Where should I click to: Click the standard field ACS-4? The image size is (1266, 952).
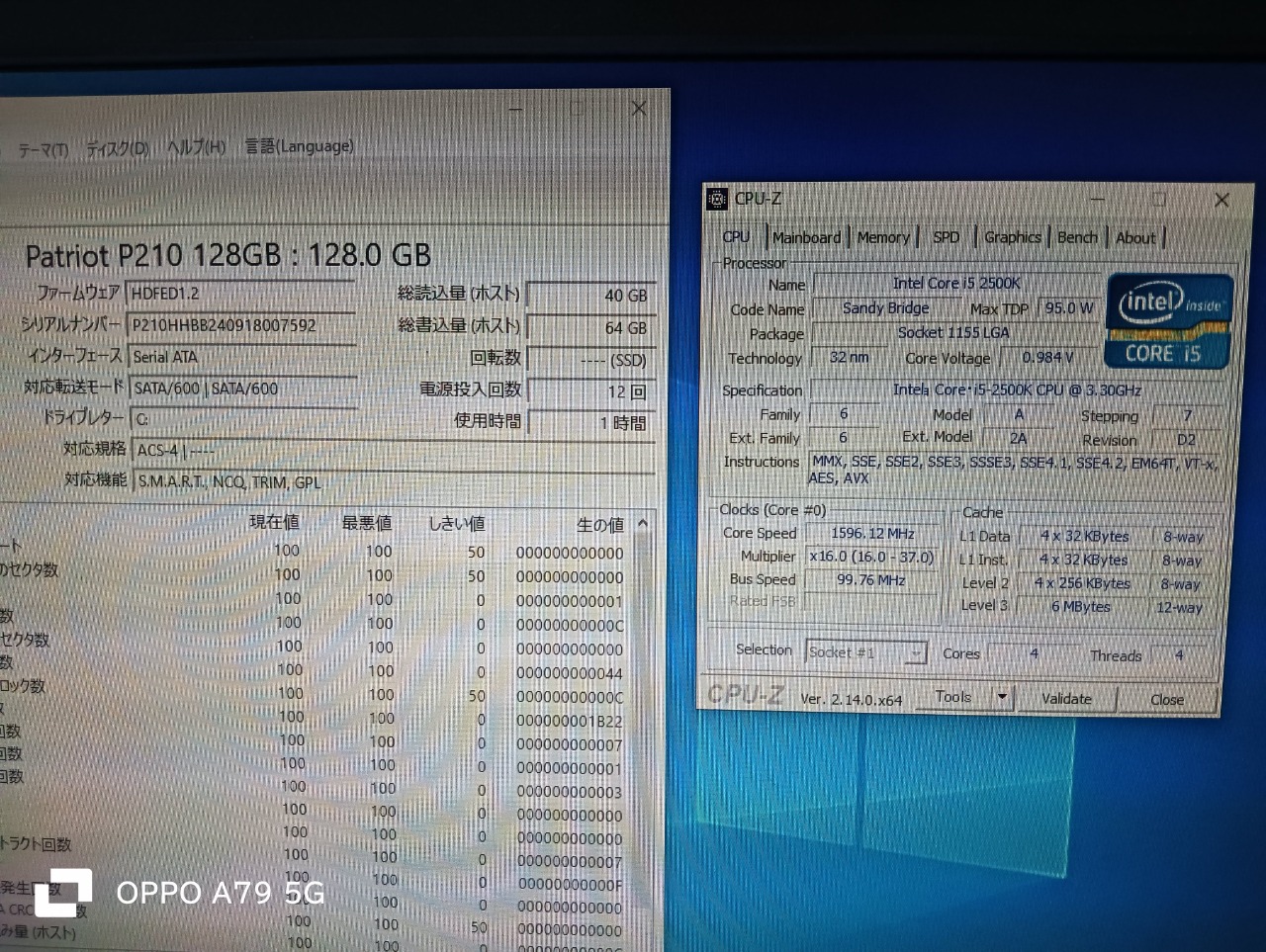click(x=393, y=451)
